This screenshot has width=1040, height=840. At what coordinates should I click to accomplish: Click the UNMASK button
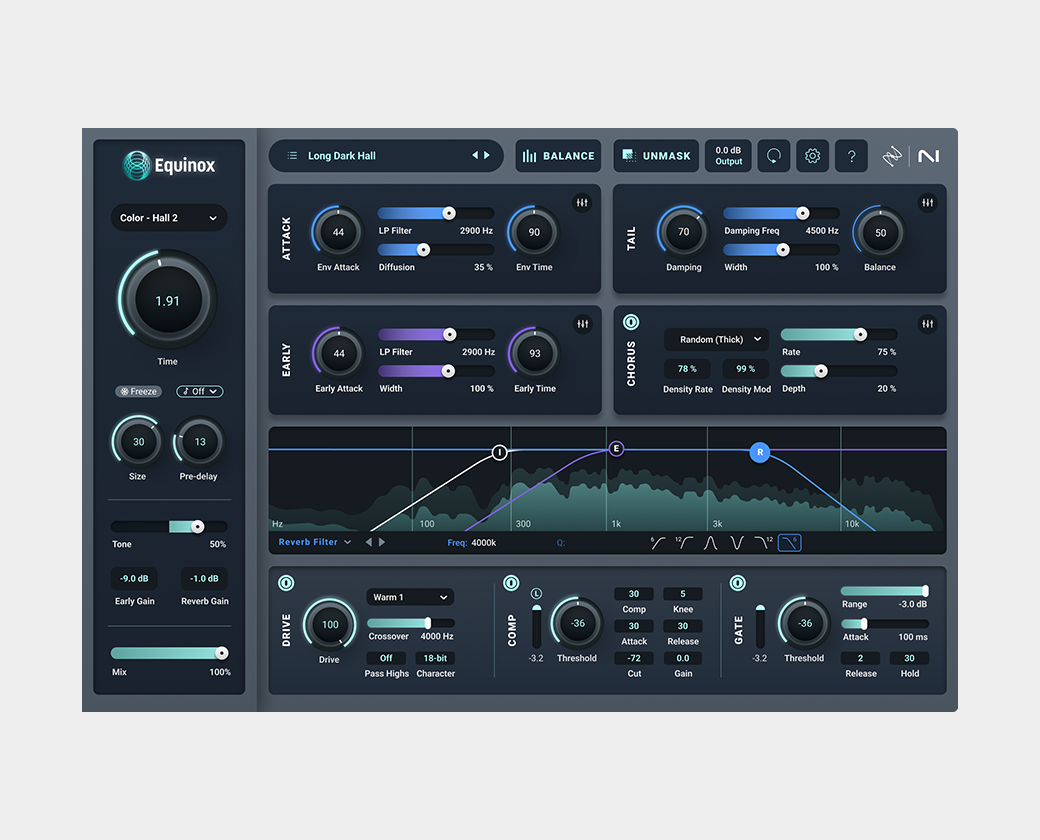pos(656,156)
